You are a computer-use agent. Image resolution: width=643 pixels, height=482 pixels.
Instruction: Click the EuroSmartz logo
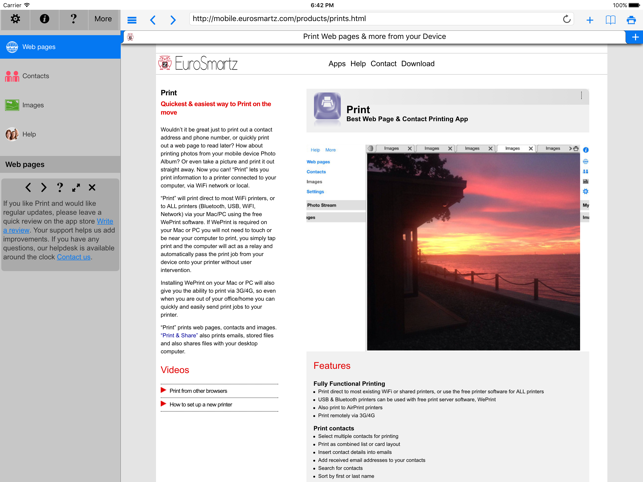[198, 64]
